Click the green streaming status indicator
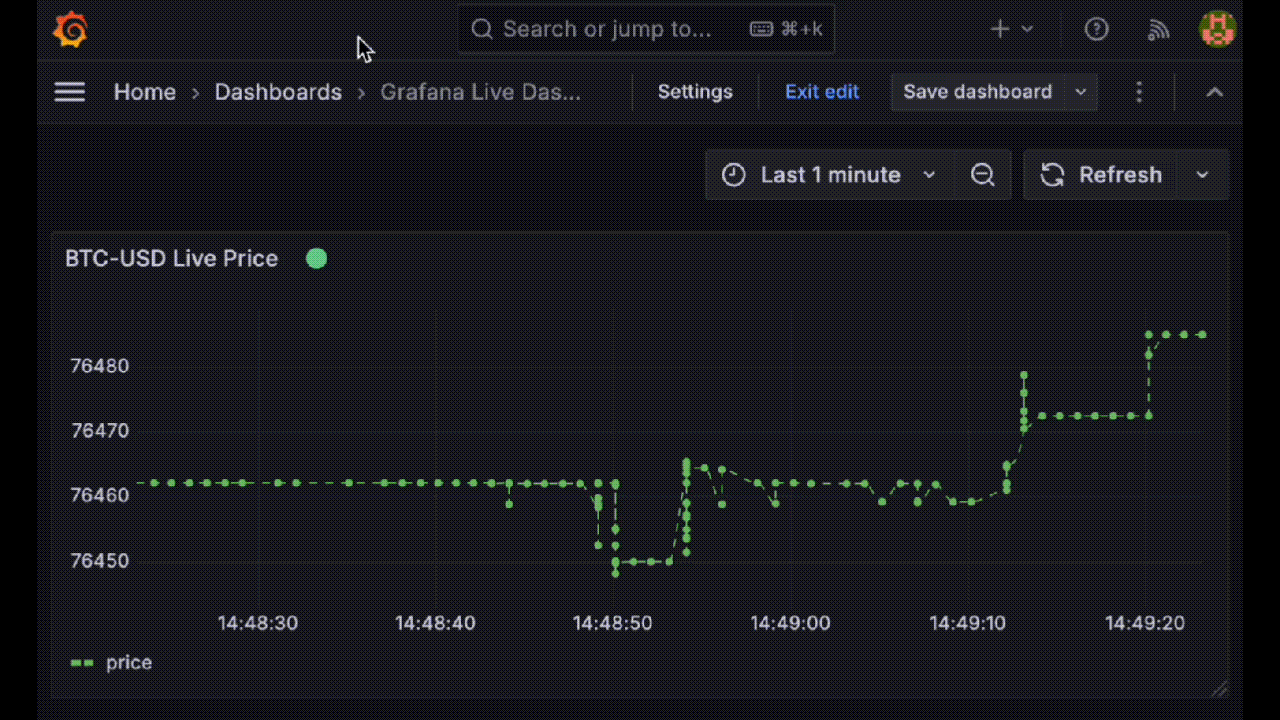This screenshot has height=720, width=1280. pos(316,258)
